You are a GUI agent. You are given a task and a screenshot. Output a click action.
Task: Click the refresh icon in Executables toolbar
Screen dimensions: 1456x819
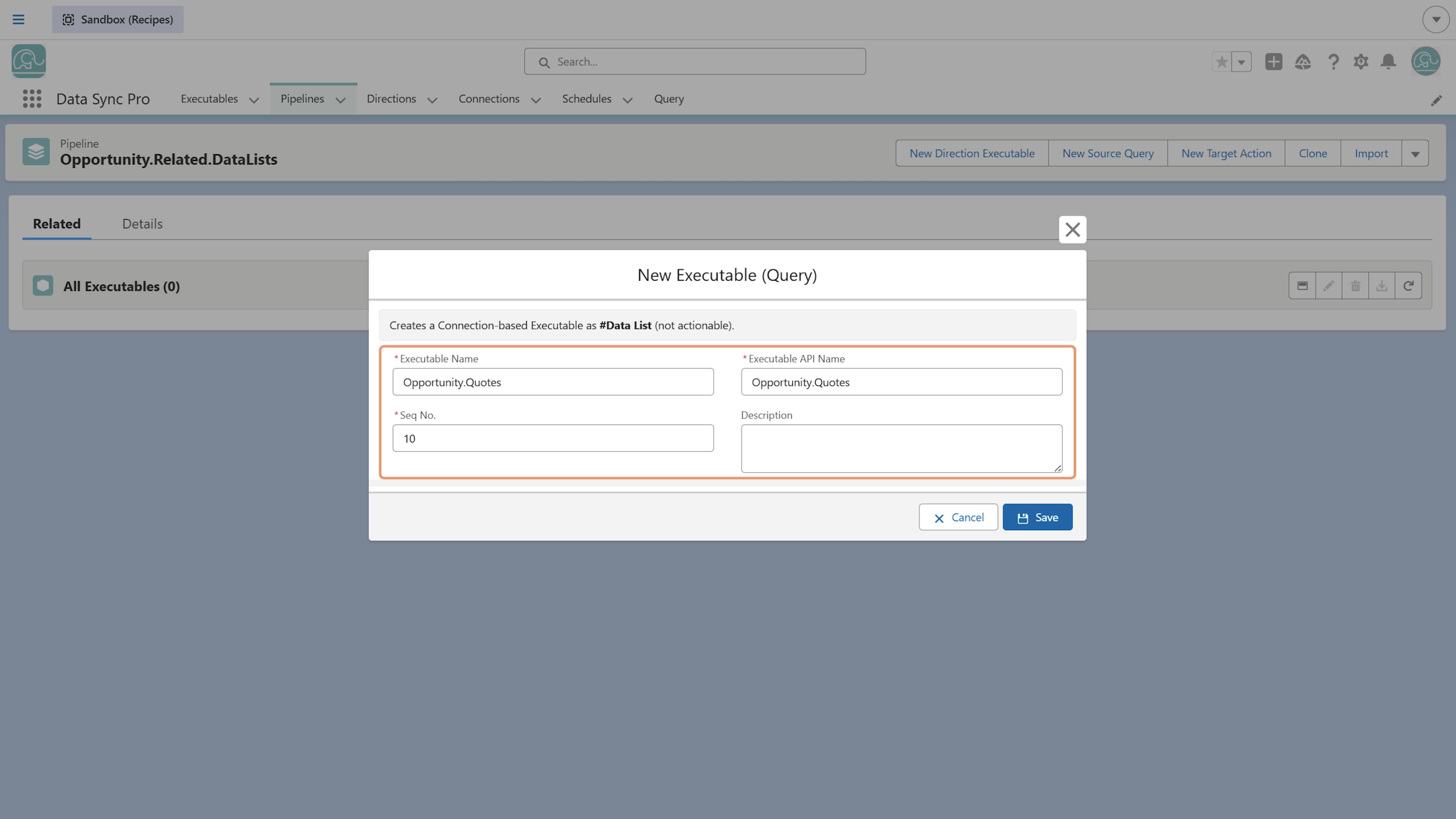point(1409,286)
